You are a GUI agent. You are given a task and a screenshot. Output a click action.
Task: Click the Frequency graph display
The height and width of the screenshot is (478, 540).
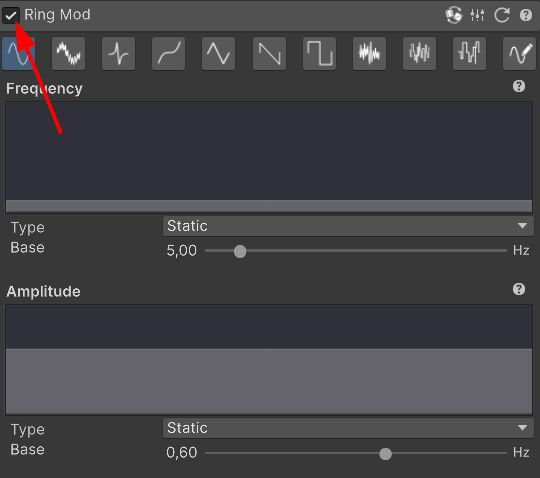(269, 157)
